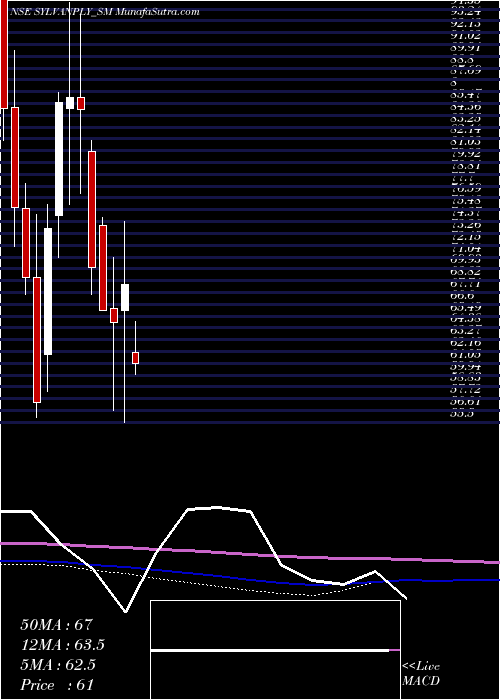Click the 82.14 price axis label
This screenshot has width=500, height=700.
pos(465,130)
